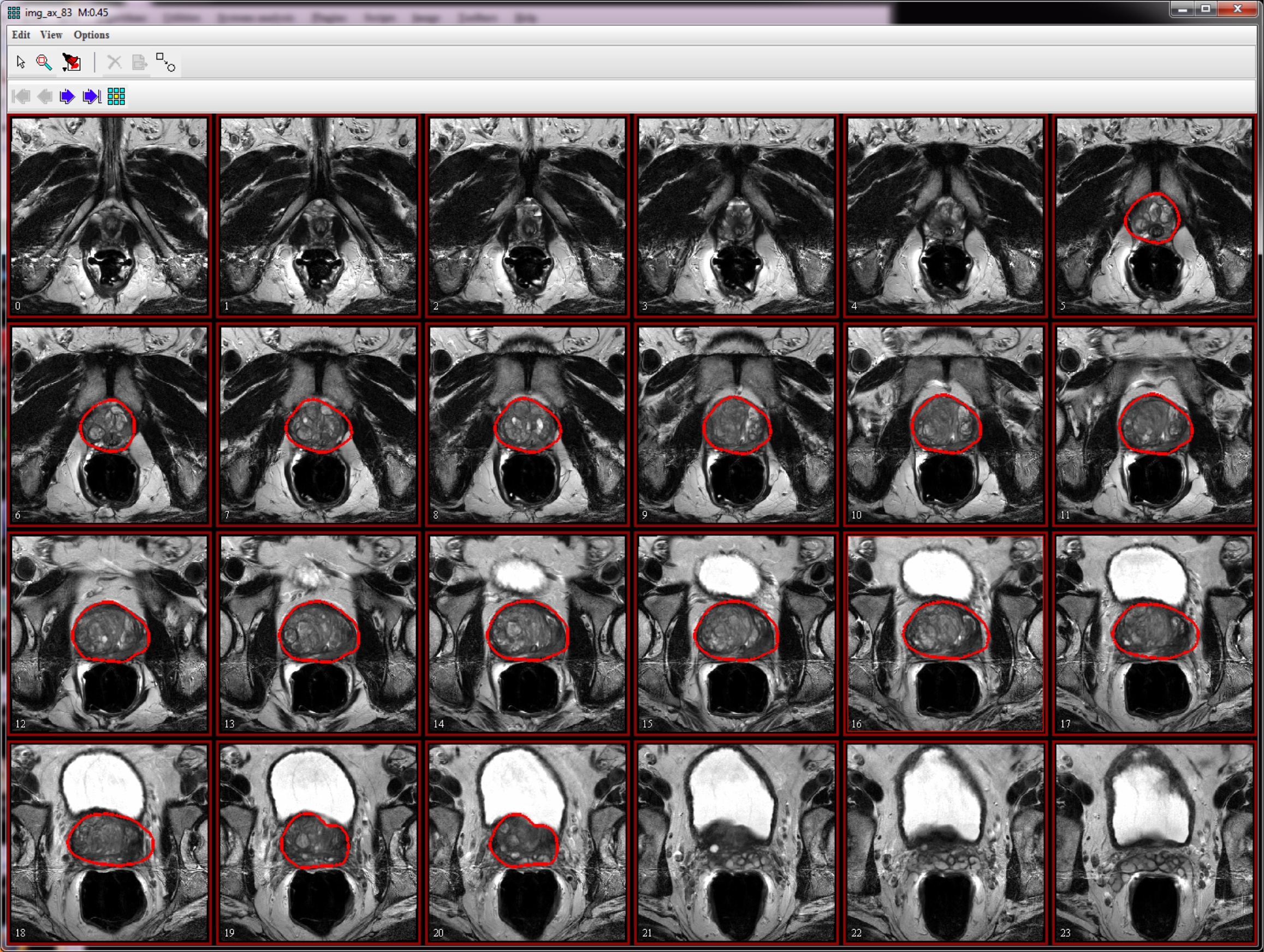The height and width of the screenshot is (952, 1264).
Task: Activate the magnifier zoom tool
Action: [44, 62]
